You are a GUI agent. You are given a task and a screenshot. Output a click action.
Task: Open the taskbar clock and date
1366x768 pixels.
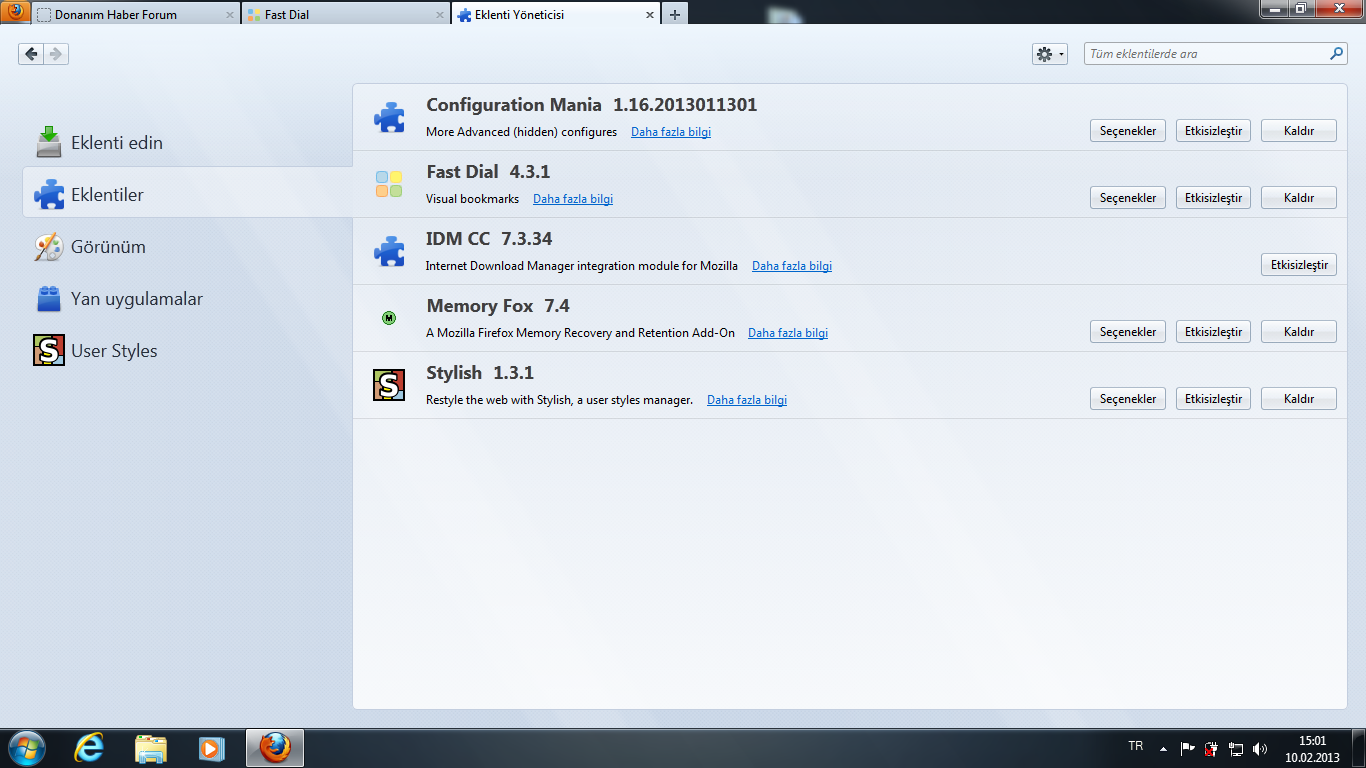click(x=1312, y=749)
